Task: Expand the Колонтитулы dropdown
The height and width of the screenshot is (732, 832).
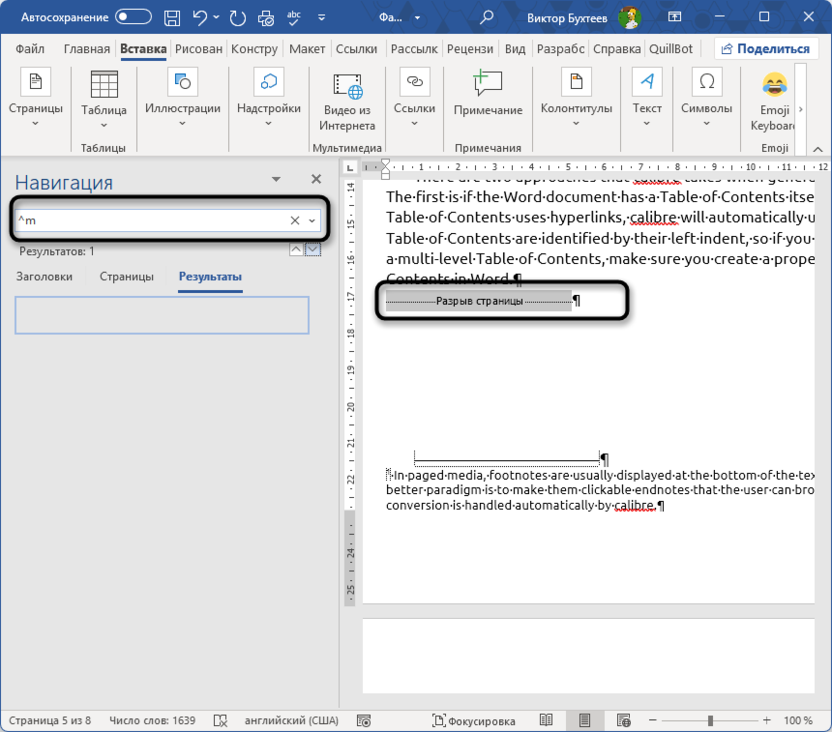Action: tap(576, 123)
